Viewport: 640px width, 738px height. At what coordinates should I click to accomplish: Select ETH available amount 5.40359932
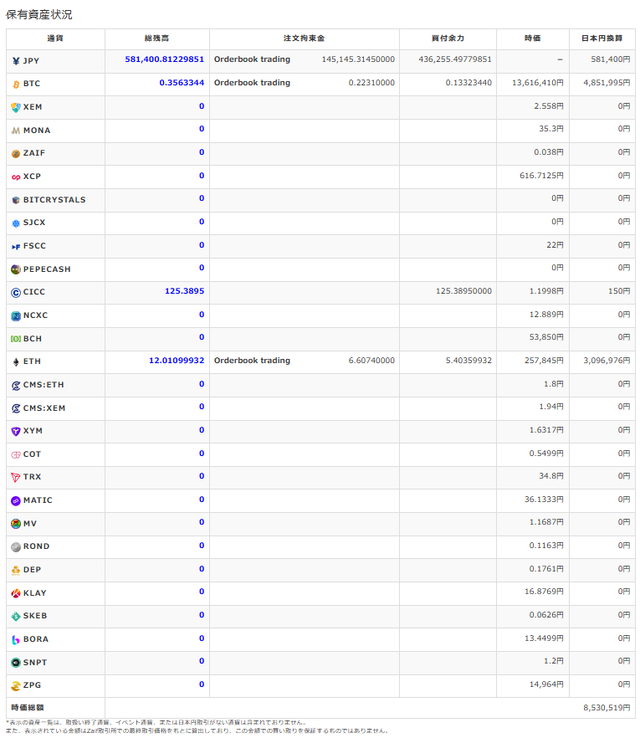coord(469,361)
